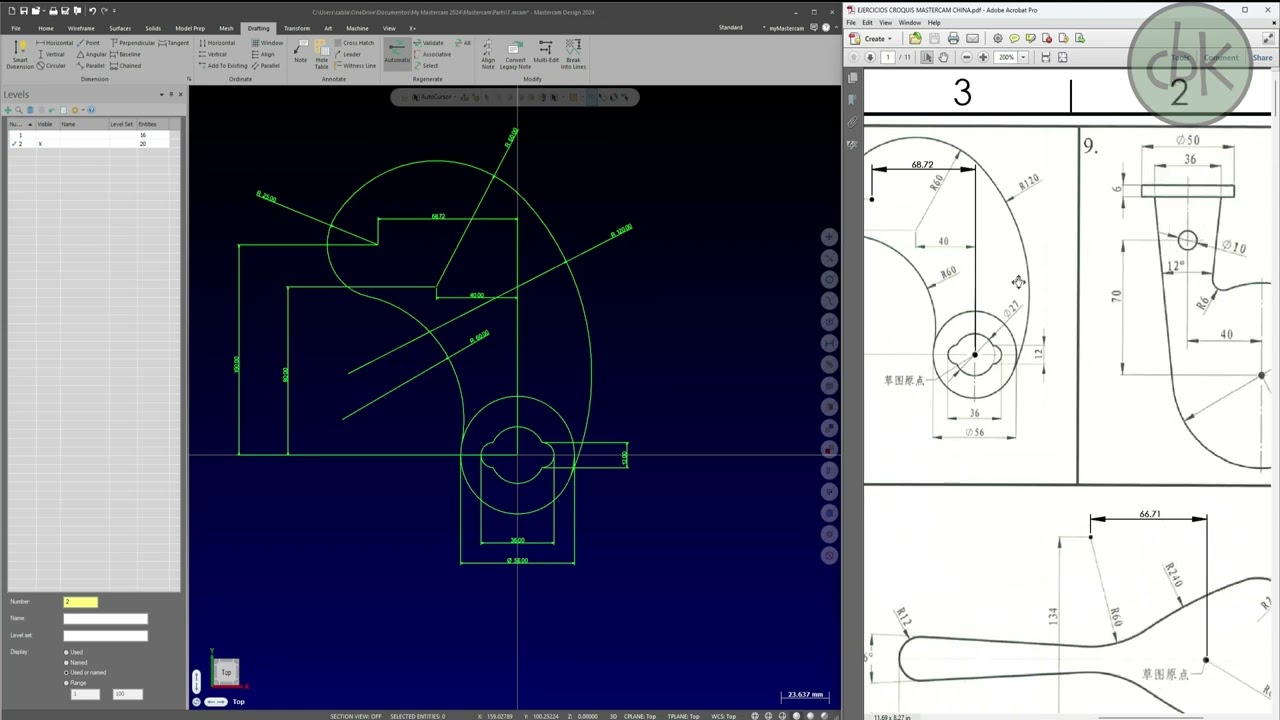Open the Model Prep ribbon tab

tap(190, 28)
